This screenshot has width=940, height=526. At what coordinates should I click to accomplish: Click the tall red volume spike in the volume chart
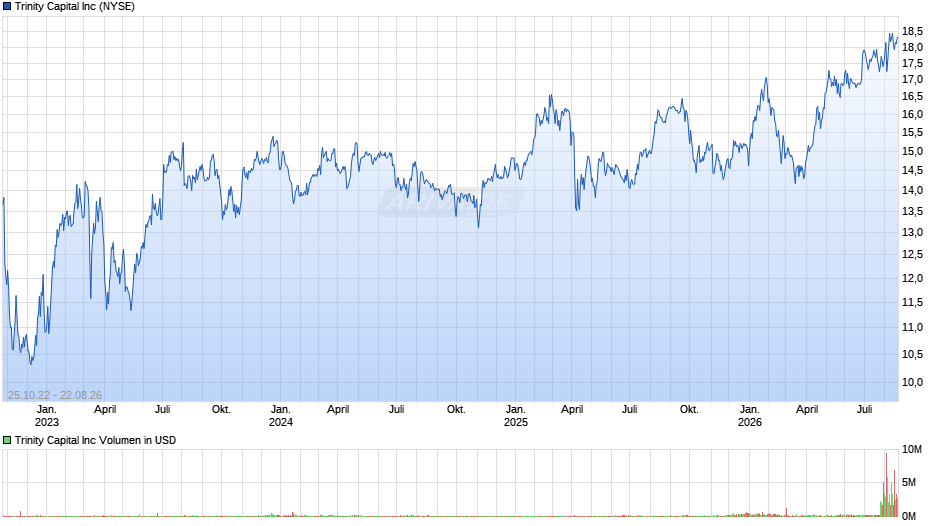[886, 485]
